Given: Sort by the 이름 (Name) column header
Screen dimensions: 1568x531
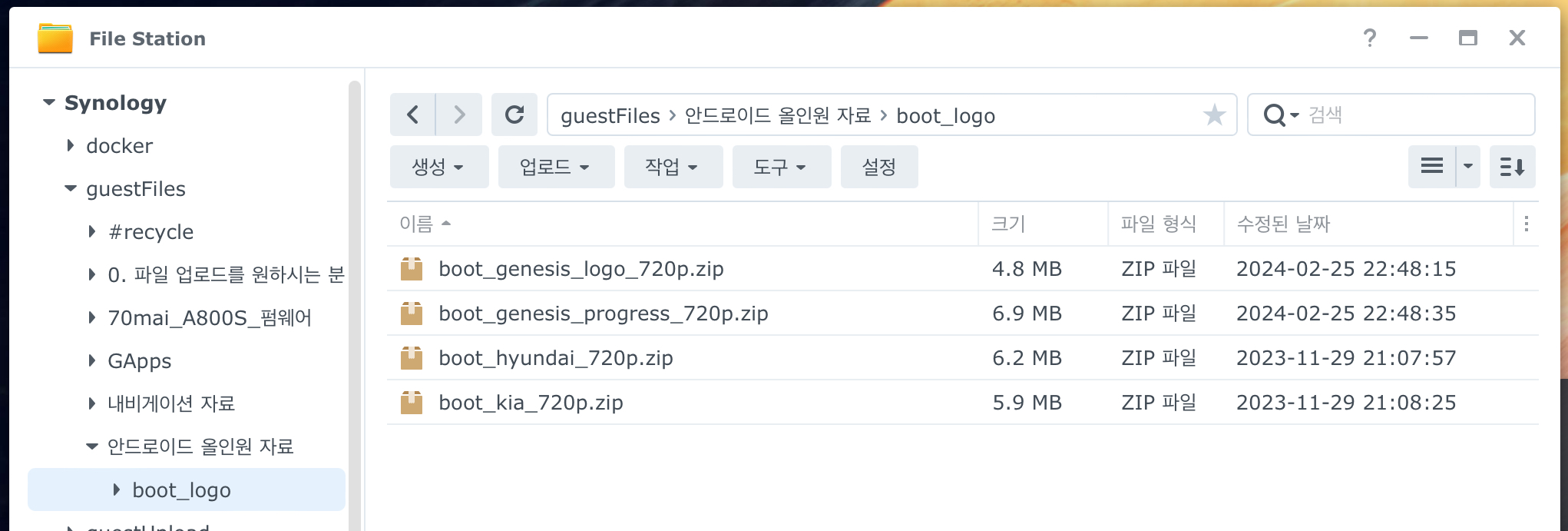Looking at the screenshot, I should pyautogui.click(x=682, y=224).
